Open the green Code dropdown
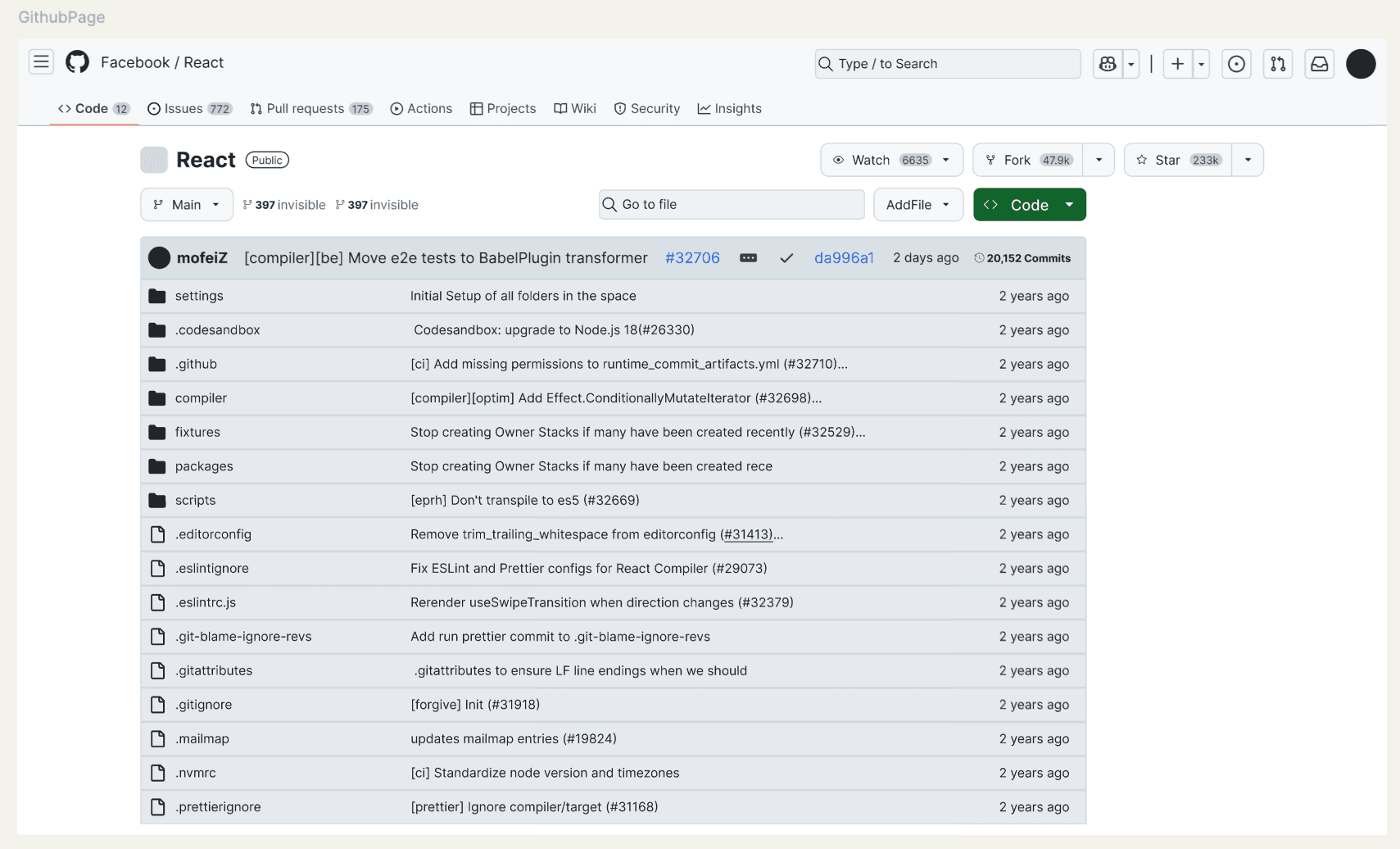The height and width of the screenshot is (849, 1400). tap(1030, 205)
